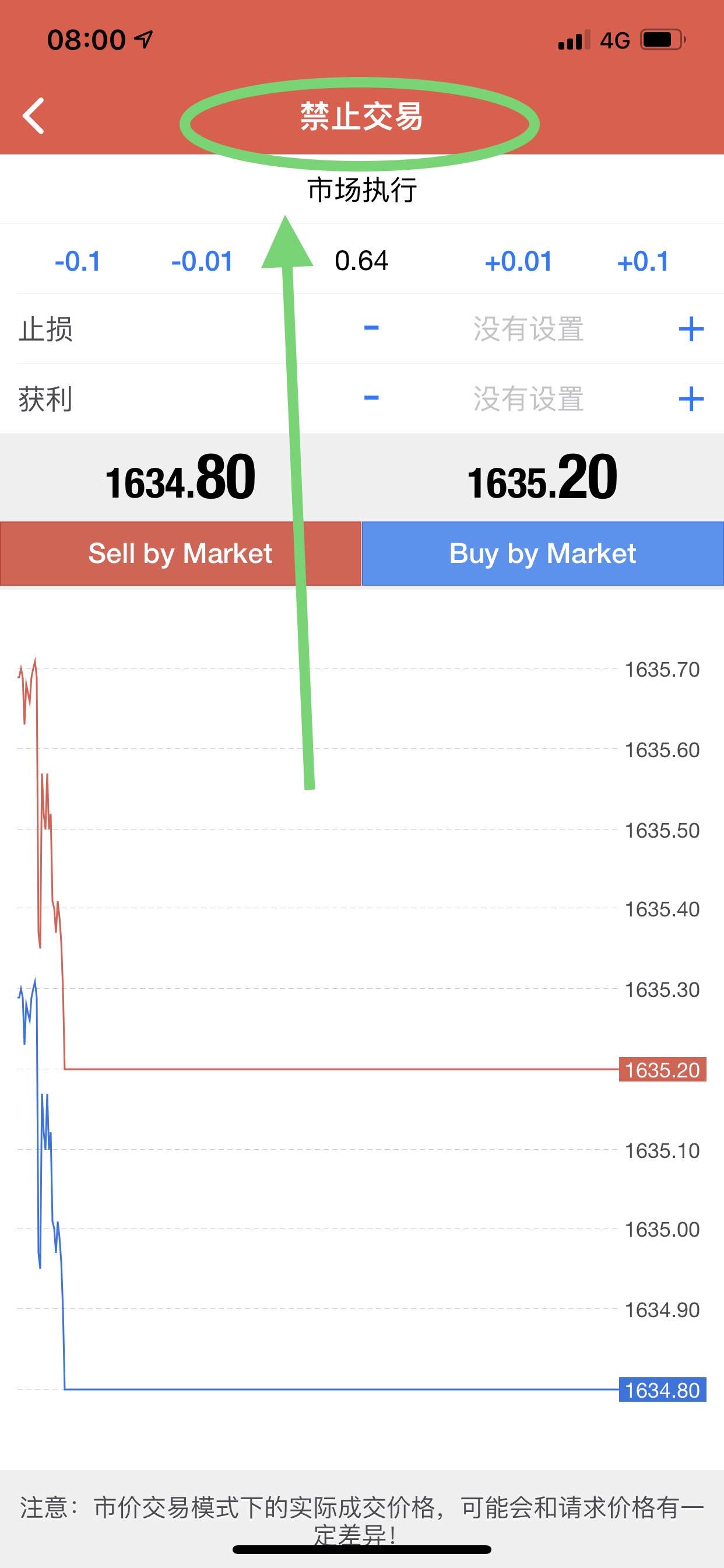The width and height of the screenshot is (724, 1568).
Task: Open the 市场执行 order type selector
Action: [x=362, y=190]
